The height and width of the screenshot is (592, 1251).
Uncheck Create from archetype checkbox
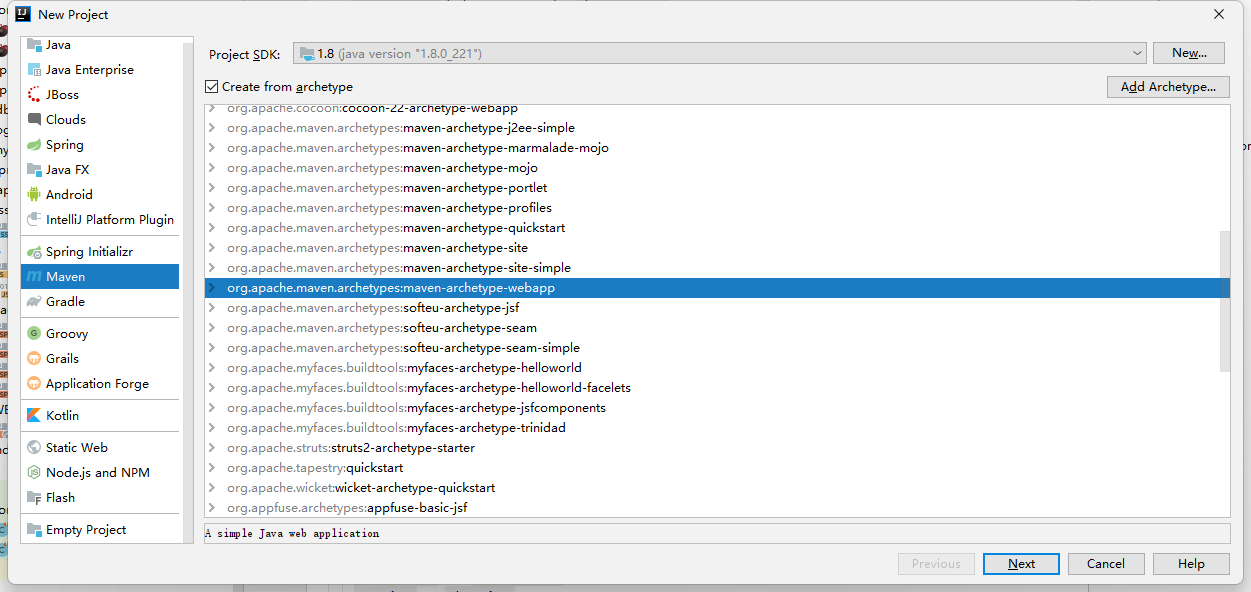211,87
